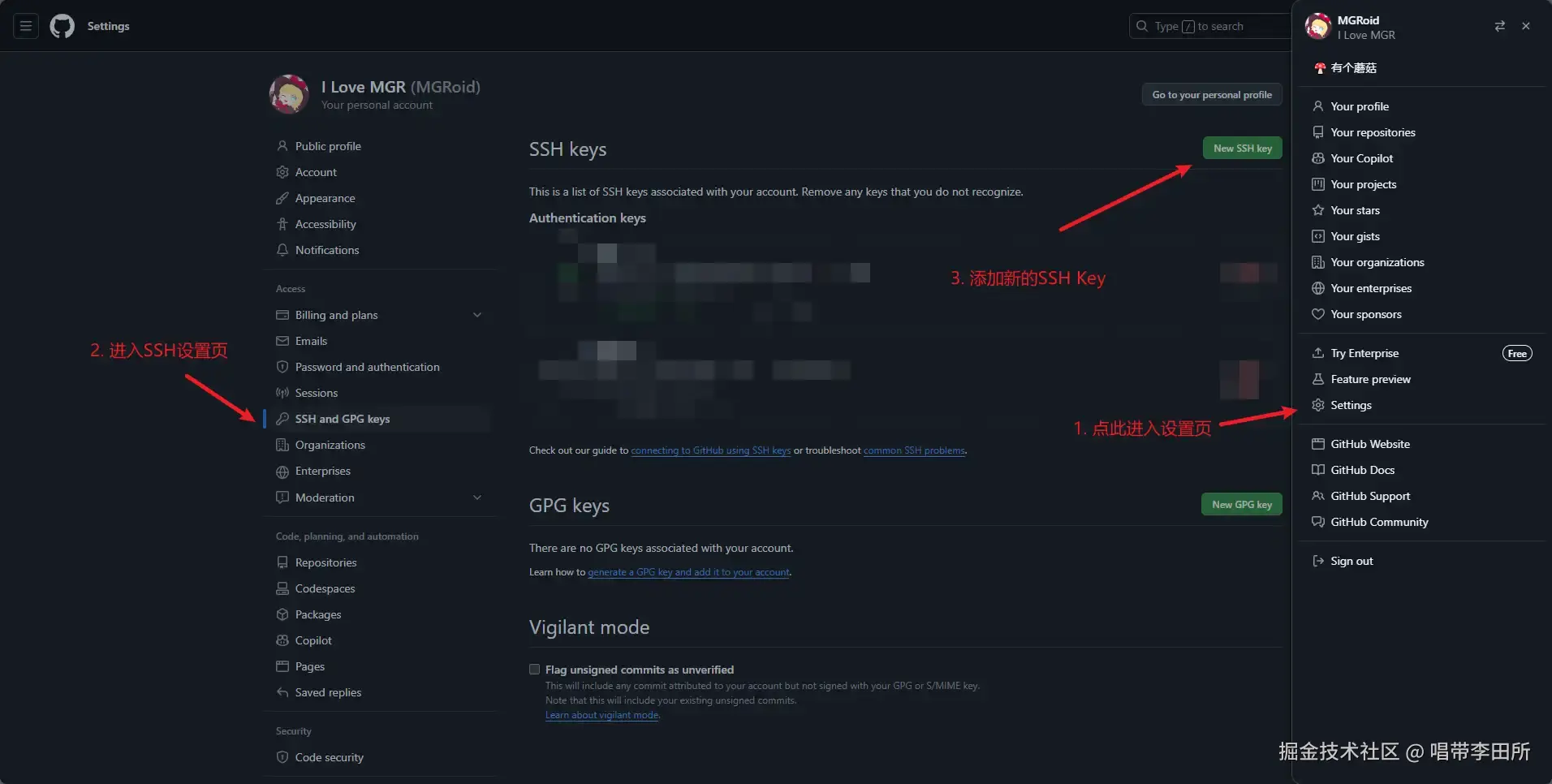Click the search magnifier icon
This screenshot has width=1552, height=784.
[1142, 26]
